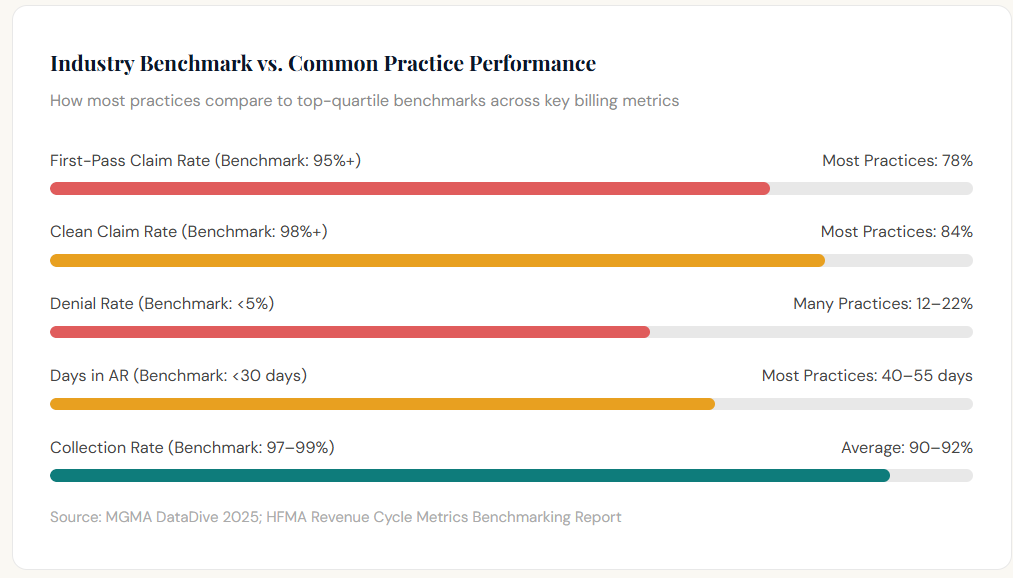Click the 'Most Practices: 40–55 days' value
The height and width of the screenshot is (578, 1013).
(x=867, y=376)
